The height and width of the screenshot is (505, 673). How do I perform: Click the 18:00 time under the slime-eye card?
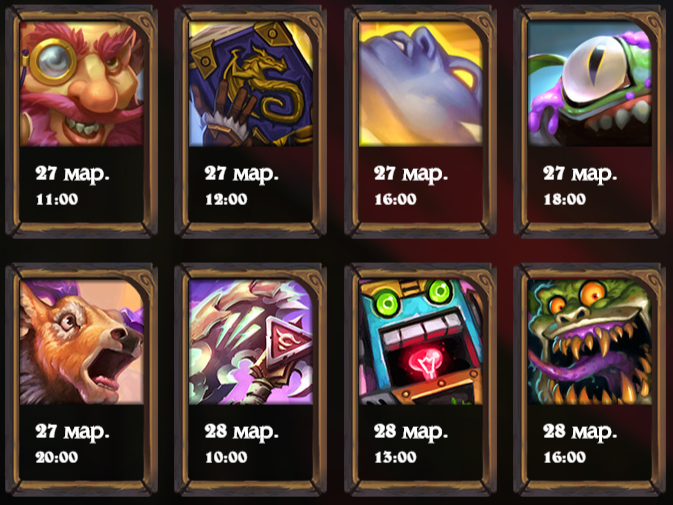[564, 200]
